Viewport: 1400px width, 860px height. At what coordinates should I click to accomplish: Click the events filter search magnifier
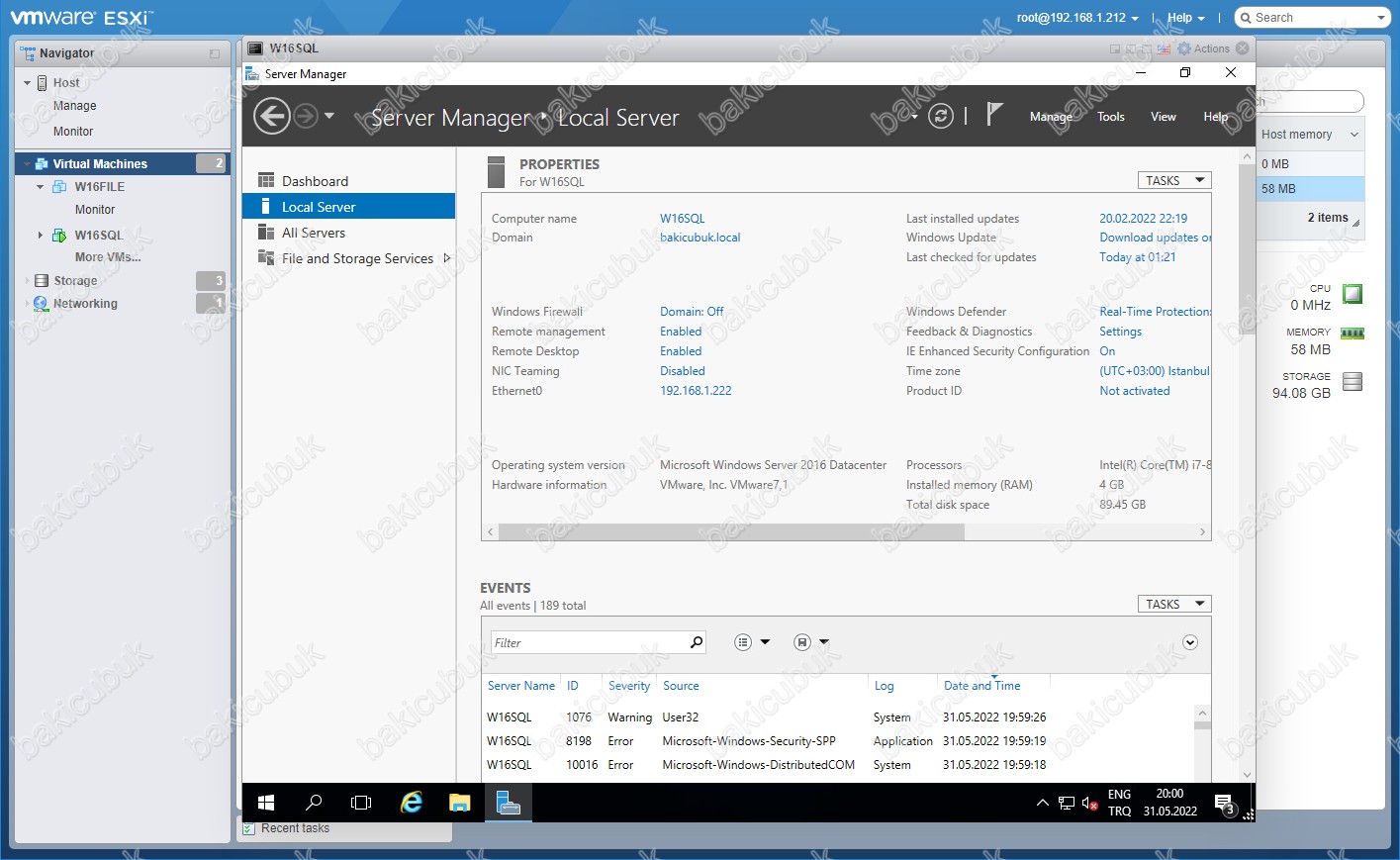(x=697, y=642)
